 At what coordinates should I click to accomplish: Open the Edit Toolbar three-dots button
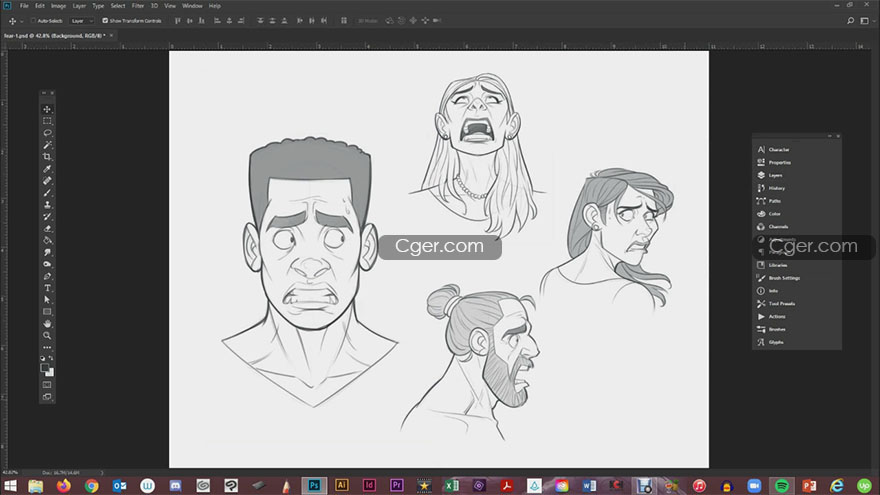point(47,347)
